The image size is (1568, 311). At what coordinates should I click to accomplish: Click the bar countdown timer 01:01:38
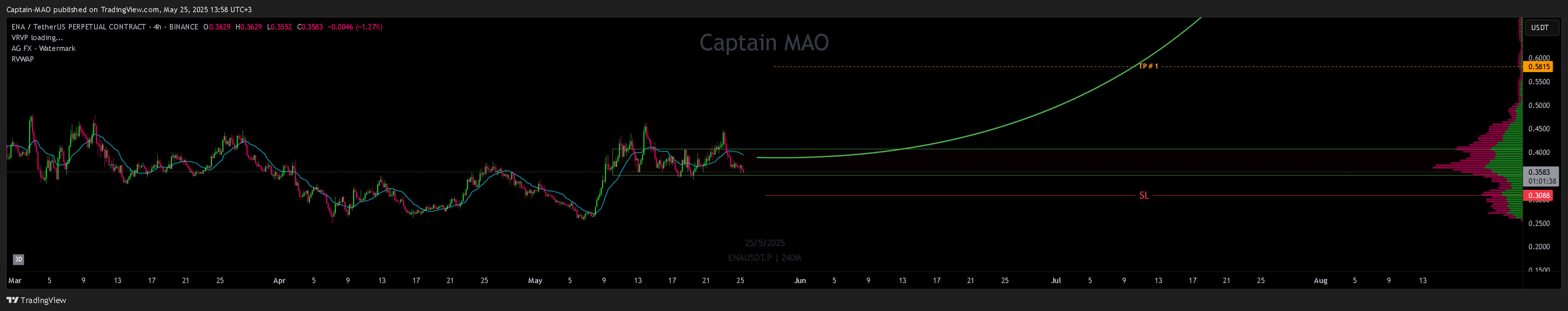[x=1542, y=181]
